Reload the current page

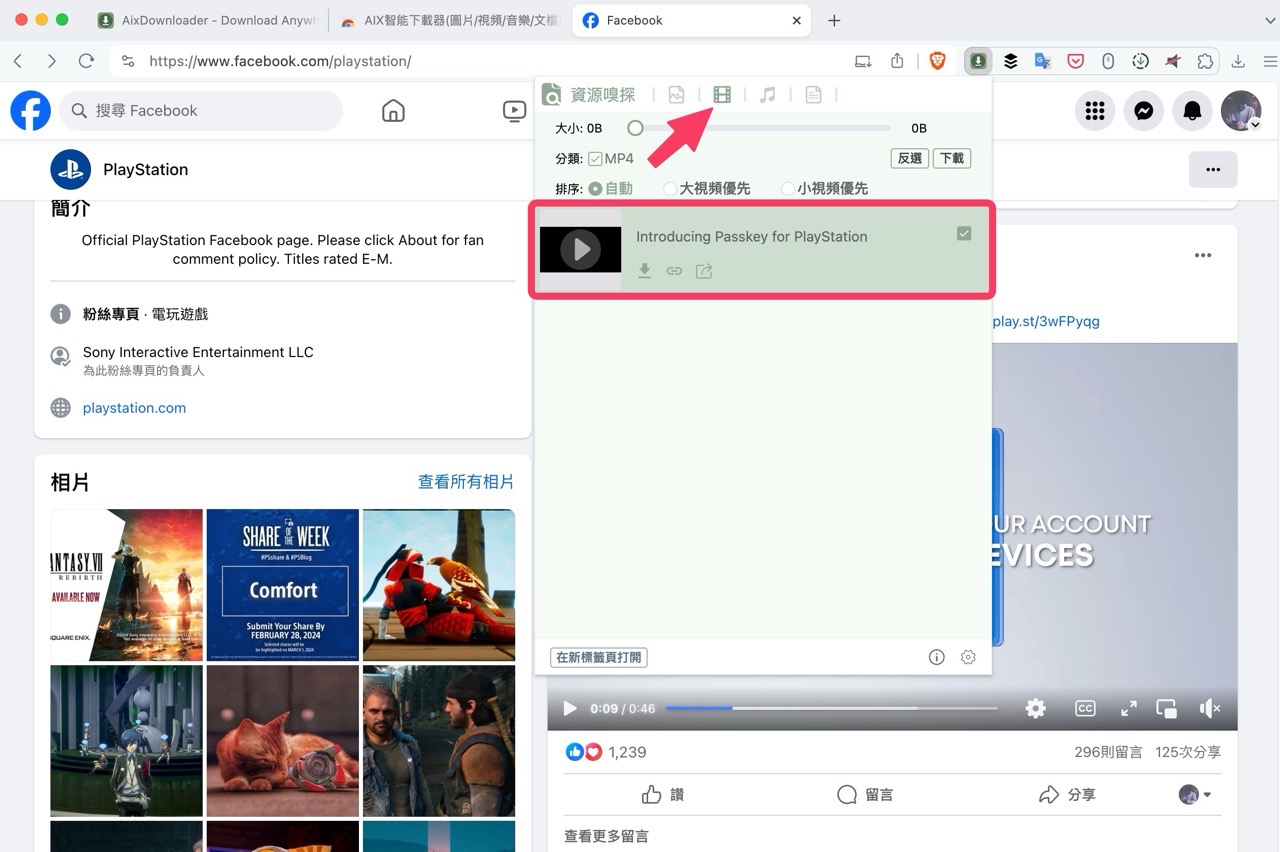[x=86, y=61]
